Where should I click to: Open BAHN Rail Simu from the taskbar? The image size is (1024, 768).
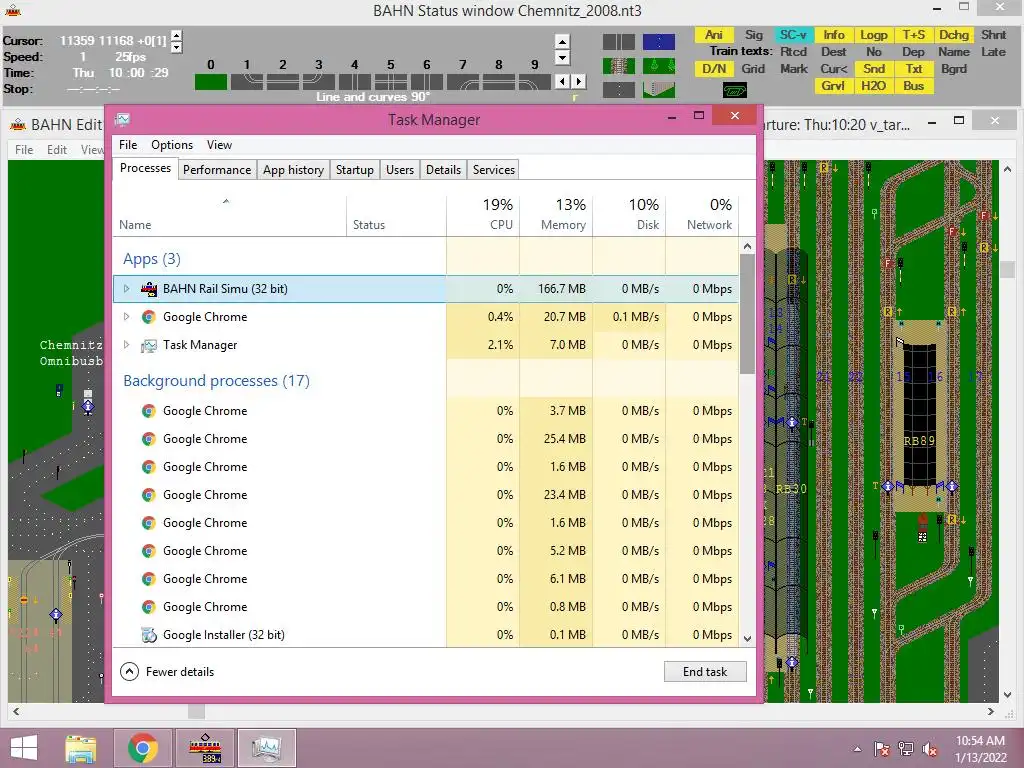pos(205,748)
